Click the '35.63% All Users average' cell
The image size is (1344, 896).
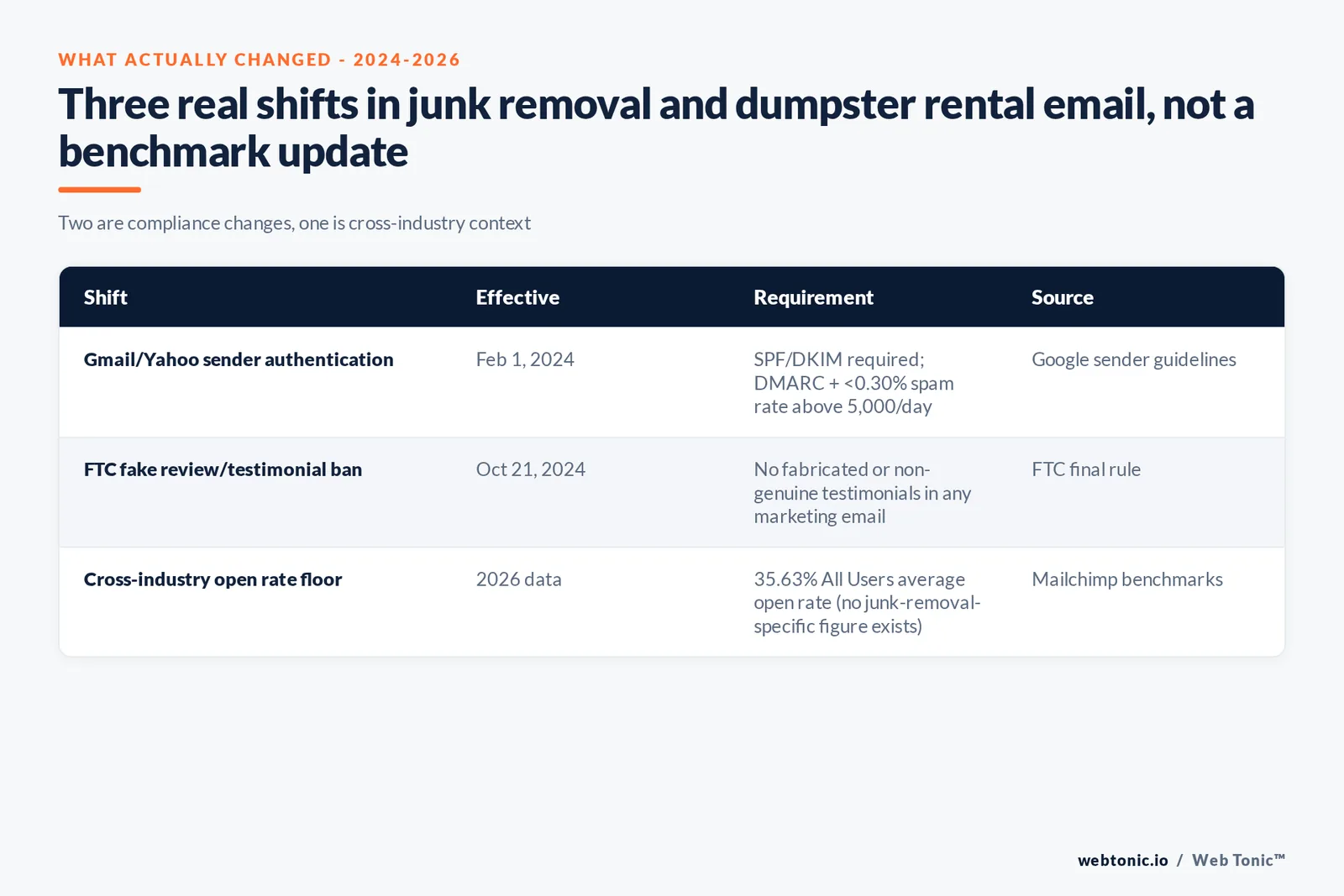tap(867, 603)
